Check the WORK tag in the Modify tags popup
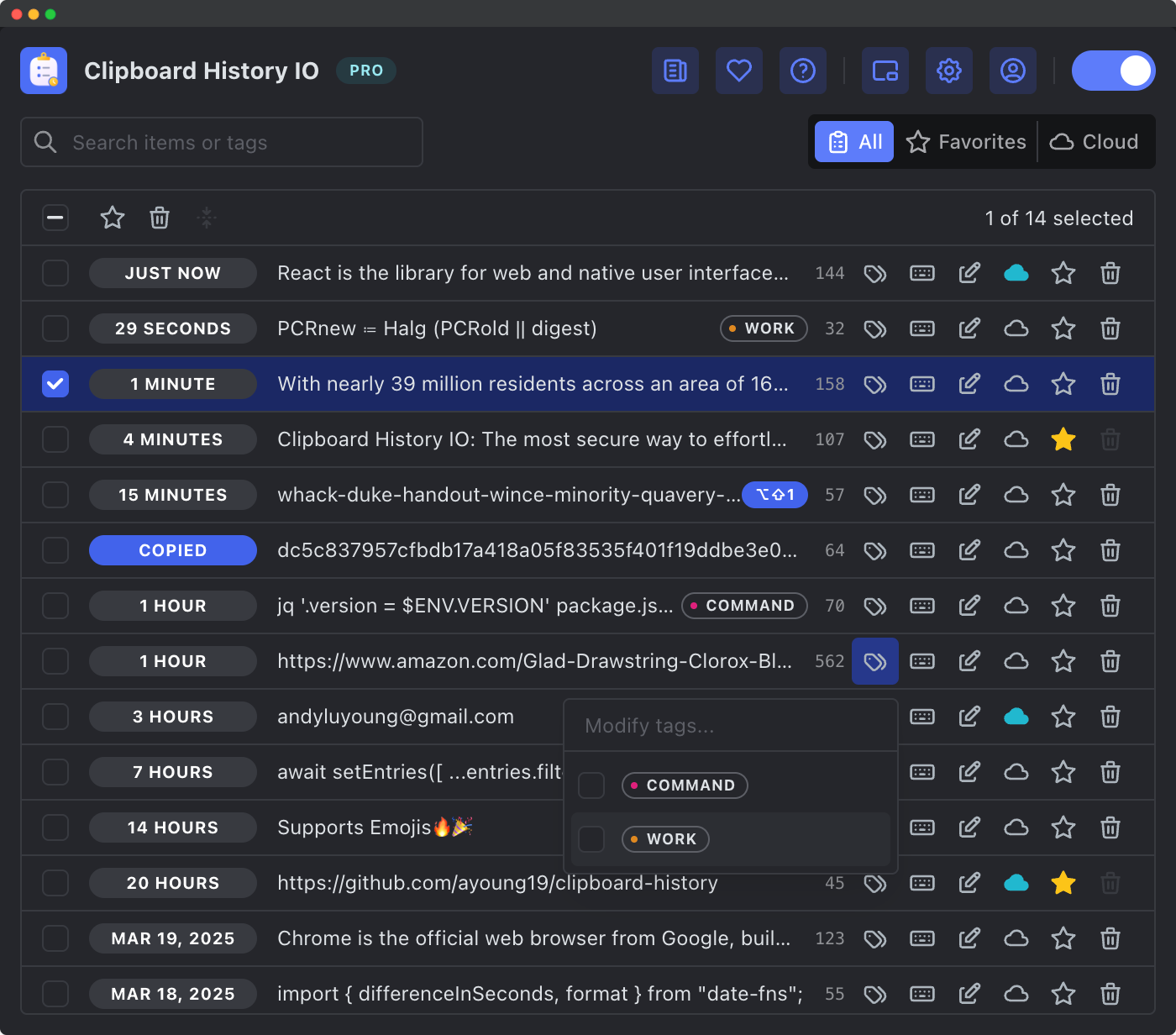 pyautogui.click(x=591, y=838)
